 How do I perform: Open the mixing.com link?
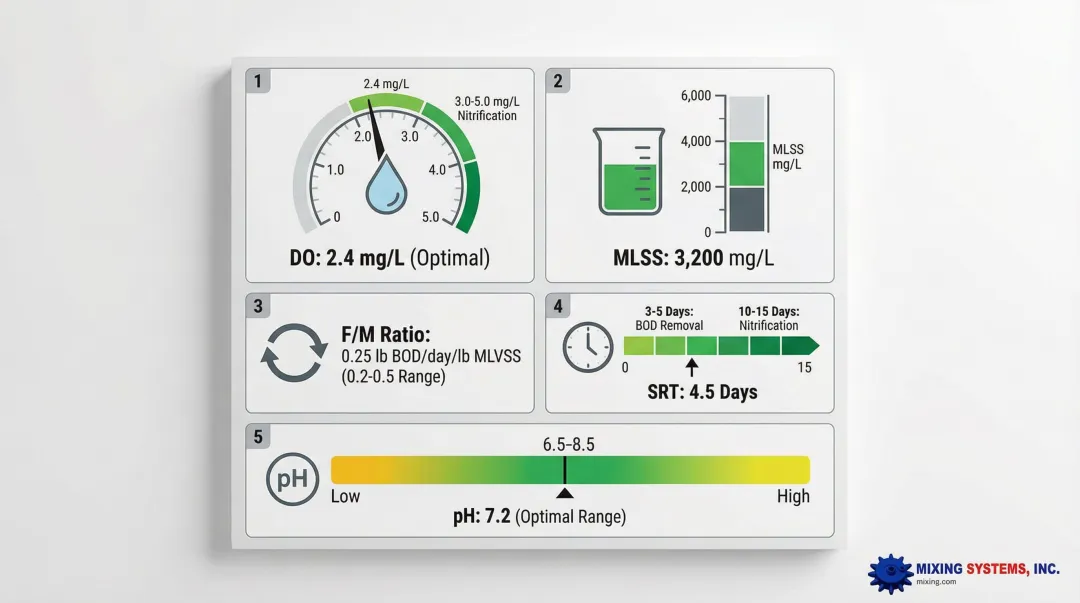coord(936,582)
